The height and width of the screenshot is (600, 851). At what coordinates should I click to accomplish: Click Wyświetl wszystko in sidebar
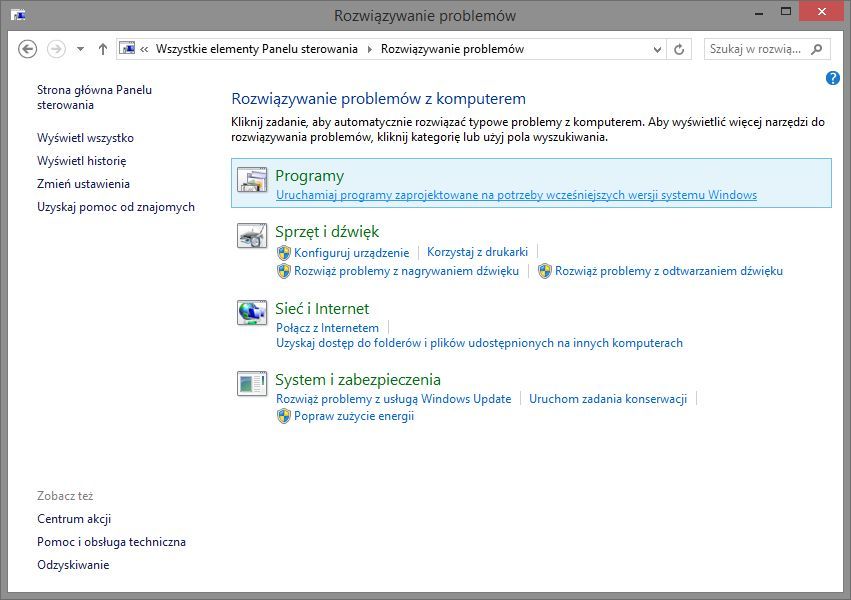pyautogui.click(x=85, y=138)
